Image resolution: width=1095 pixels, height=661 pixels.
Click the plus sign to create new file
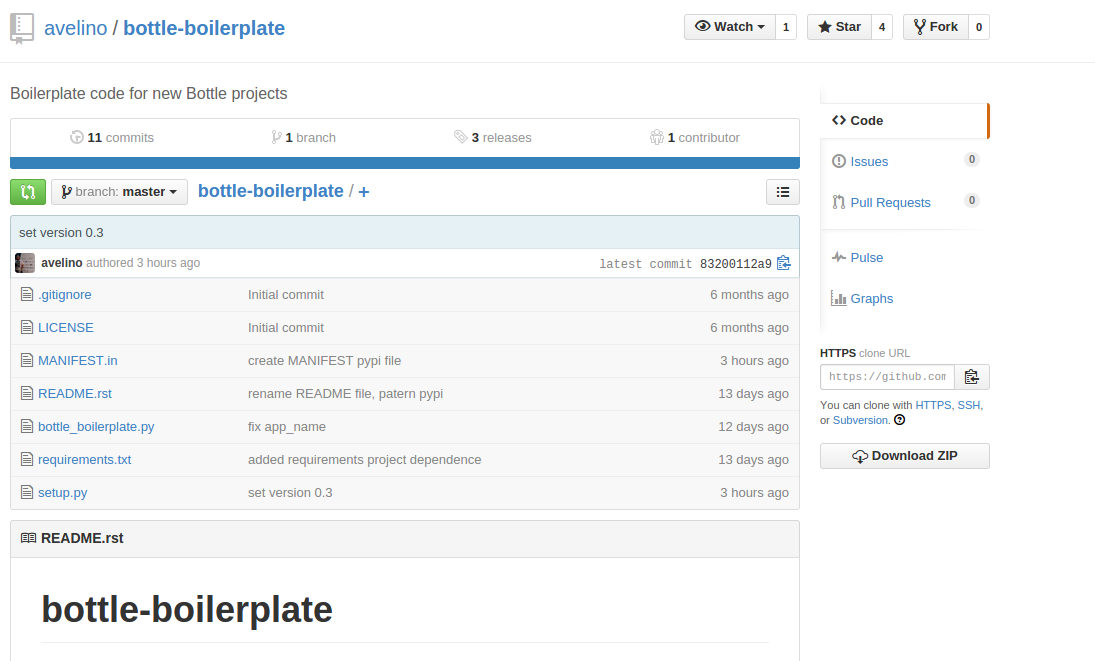[364, 192]
